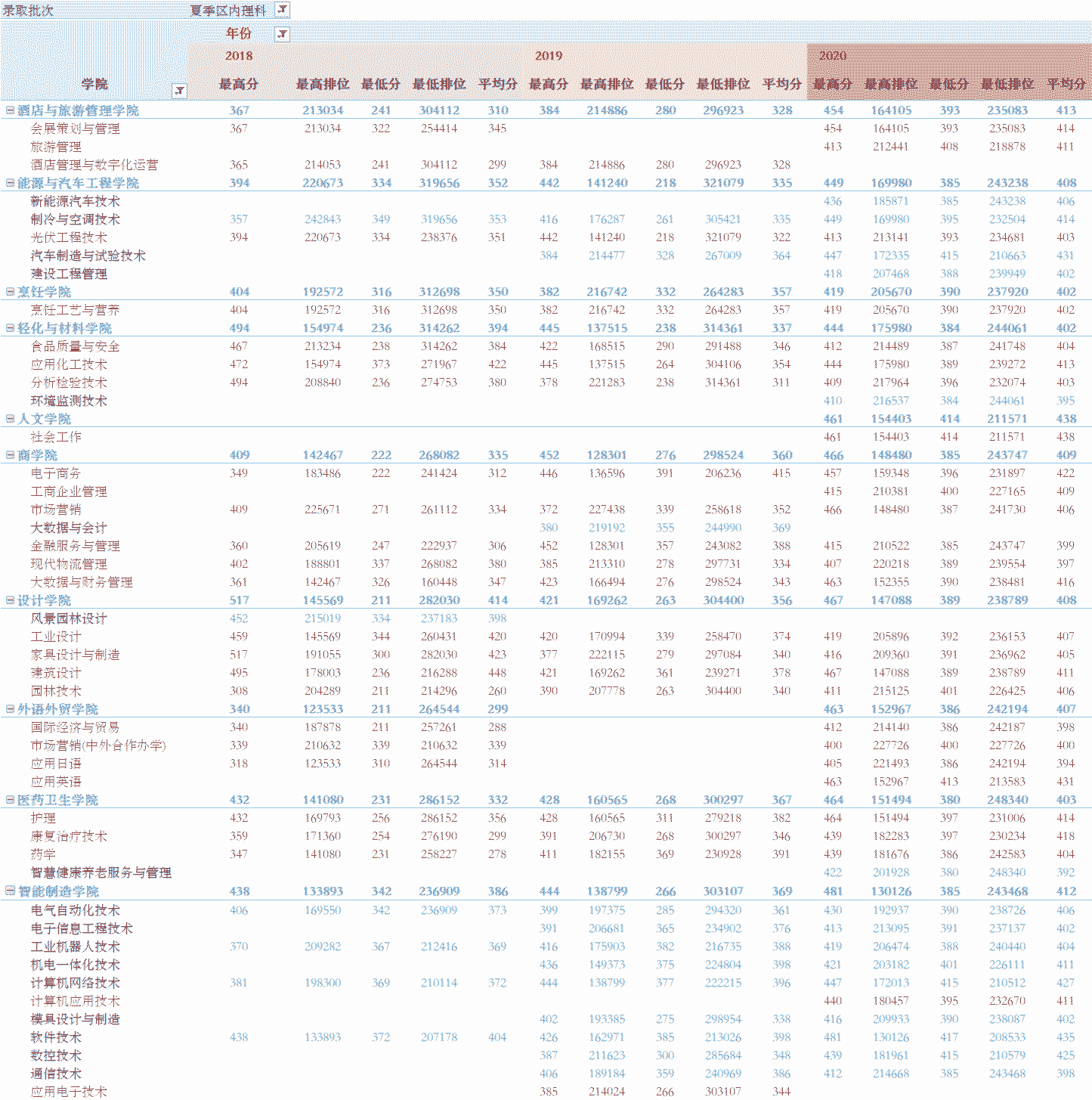Click the 2019 year header

549,56
